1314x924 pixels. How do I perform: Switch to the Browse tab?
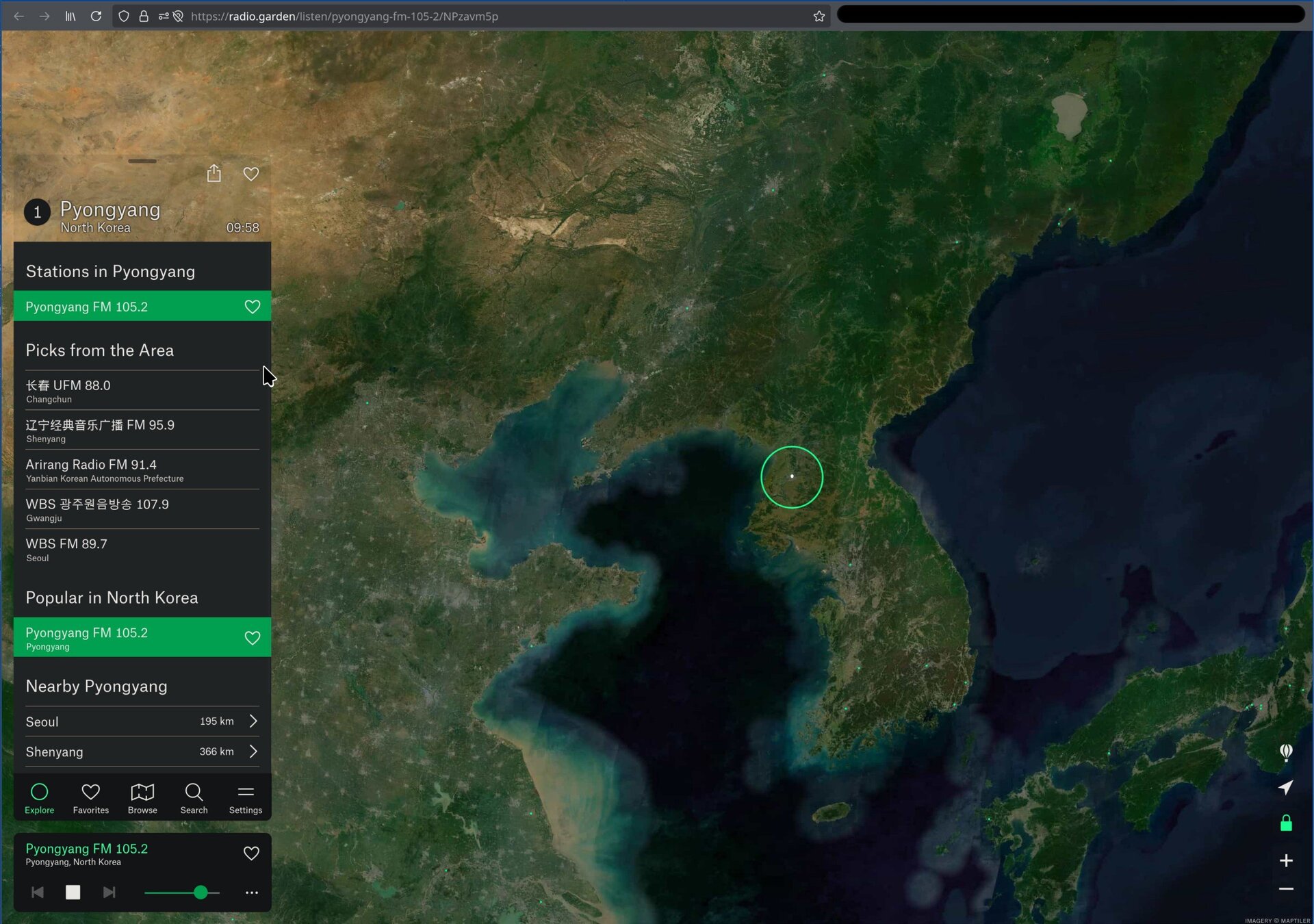[x=142, y=798]
